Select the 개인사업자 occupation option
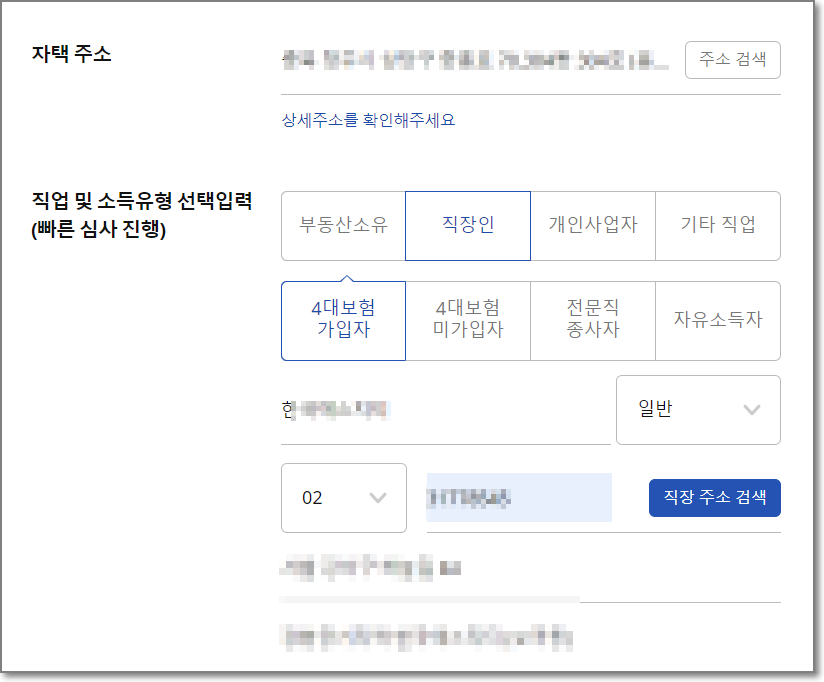 point(593,226)
